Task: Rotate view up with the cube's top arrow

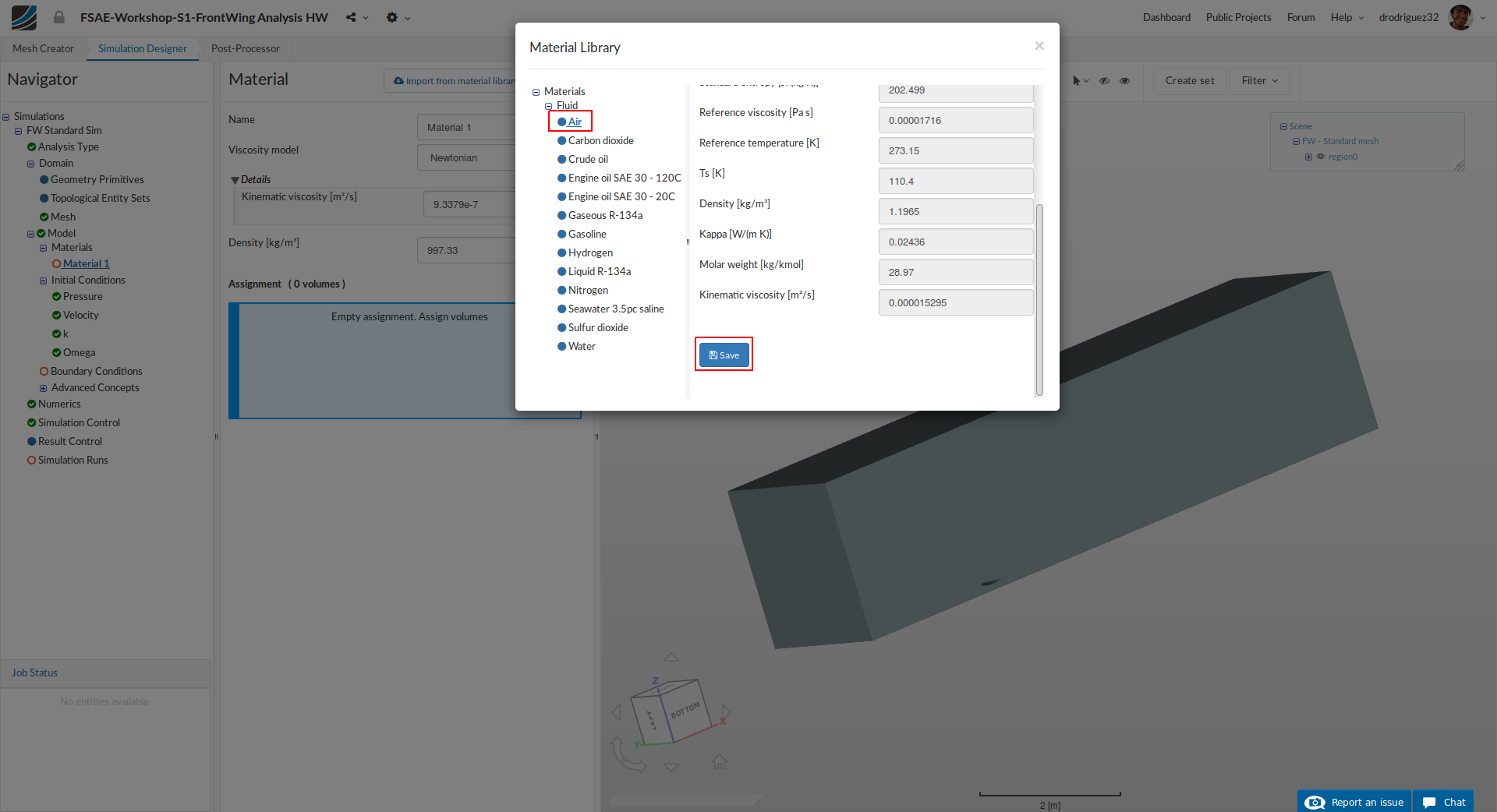Action: [671, 657]
